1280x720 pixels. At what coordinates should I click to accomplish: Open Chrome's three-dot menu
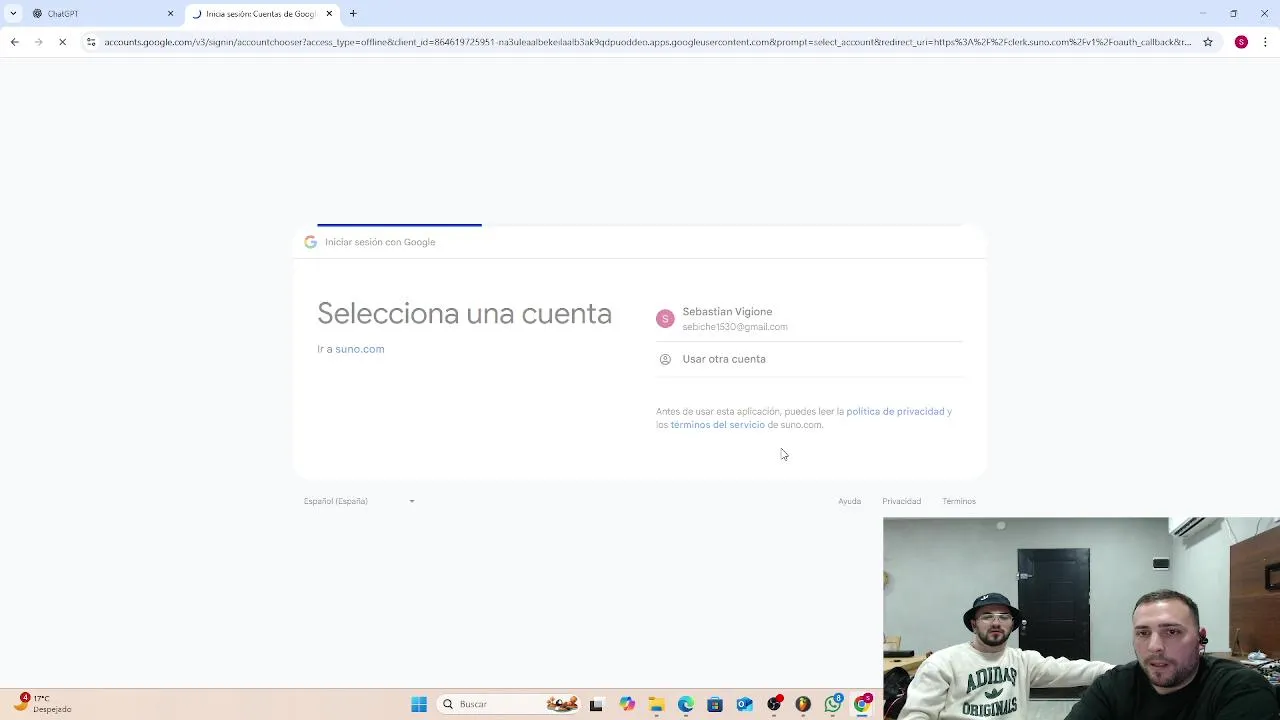point(1265,42)
